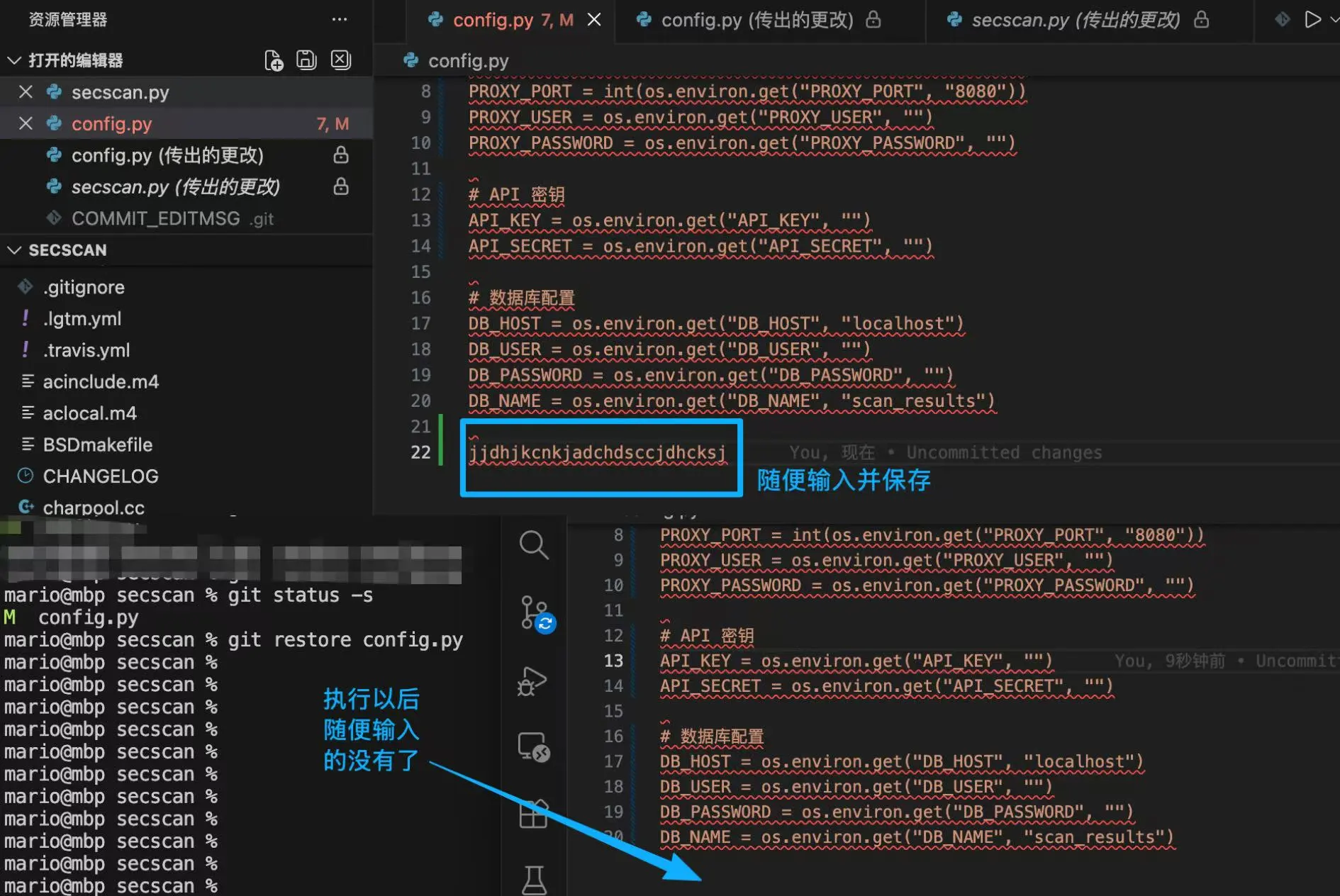Image resolution: width=1340 pixels, height=896 pixels.
Task: Close secscan.py in open editors list
Action: (26, 92)
